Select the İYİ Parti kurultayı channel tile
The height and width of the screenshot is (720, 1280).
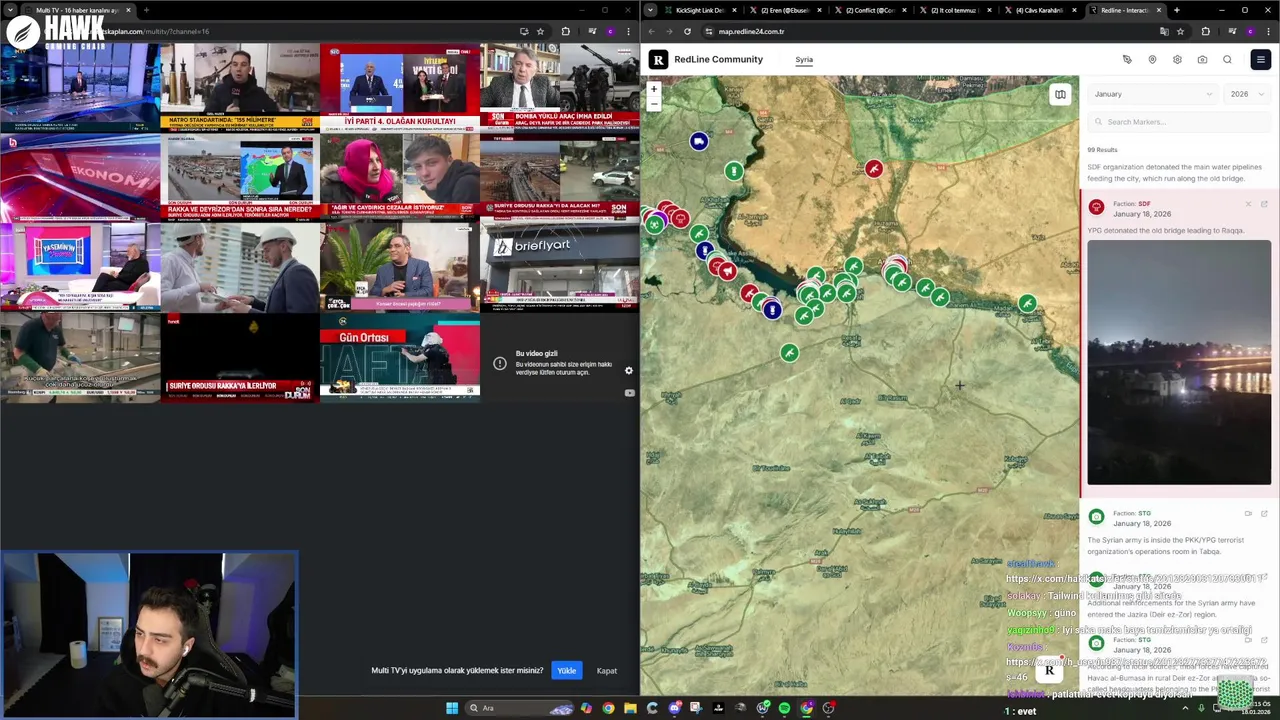click(x=400, y=87)
